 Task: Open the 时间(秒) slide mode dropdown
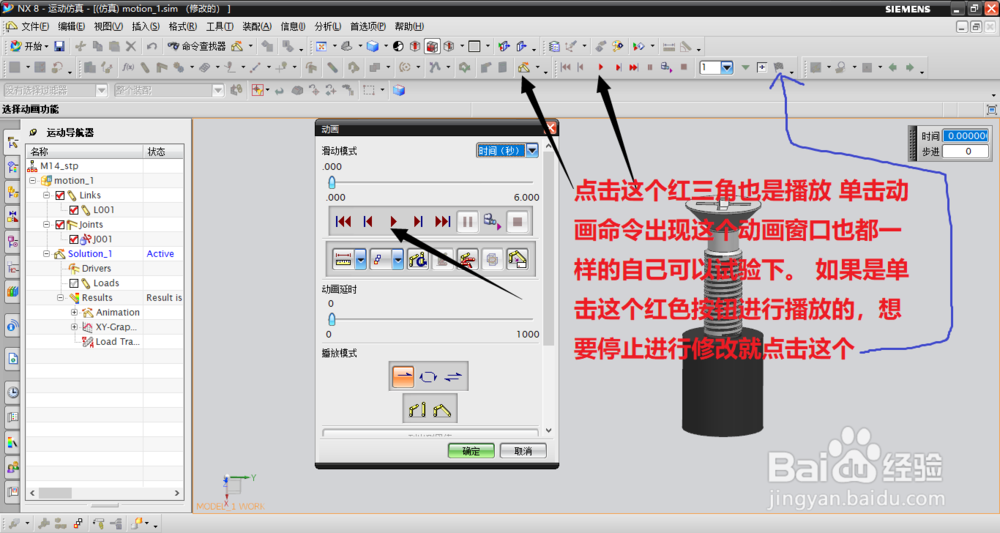click(532, 150)
